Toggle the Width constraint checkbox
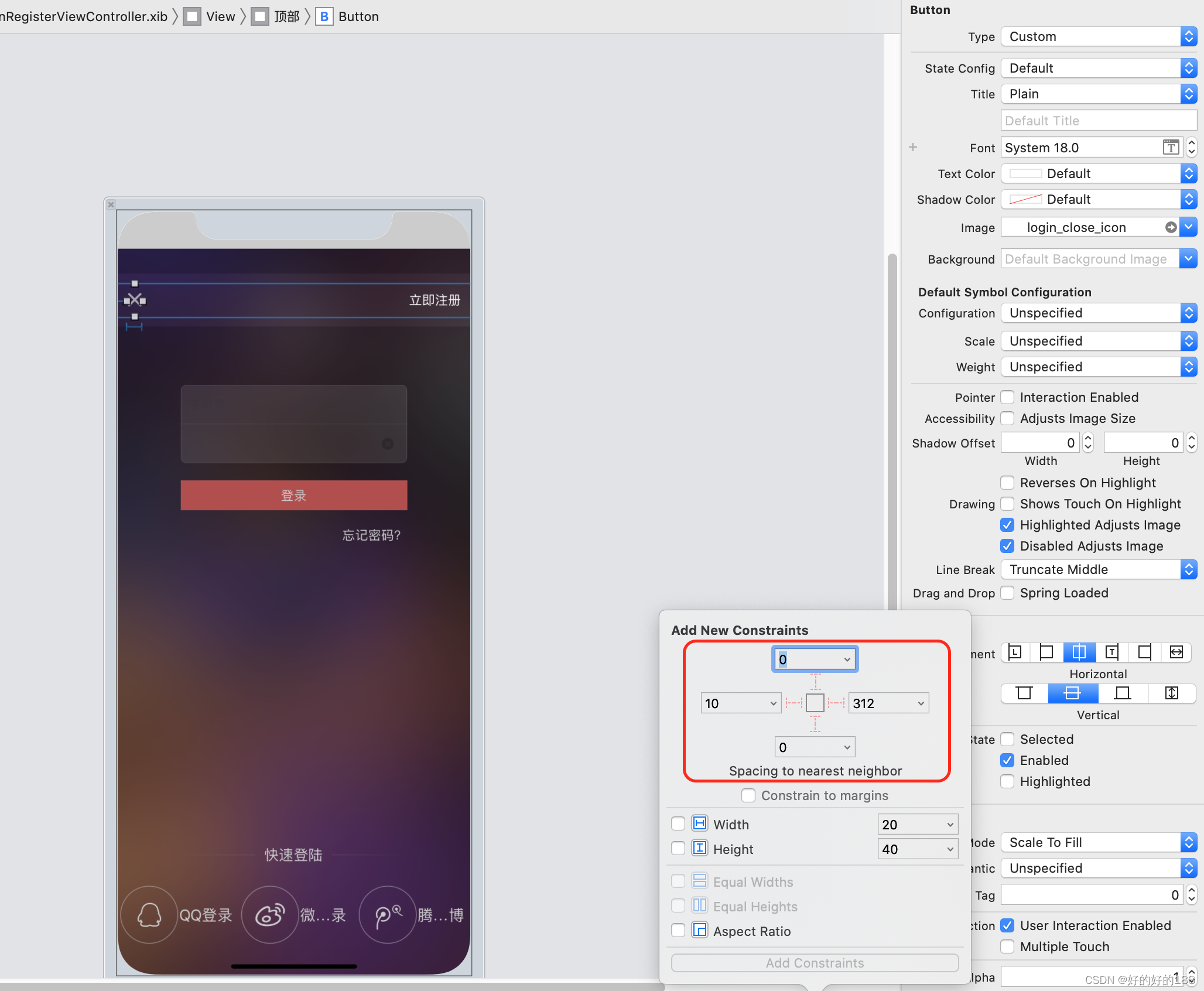The width and height of the screenshot is (1204, 991). (677, 824)
